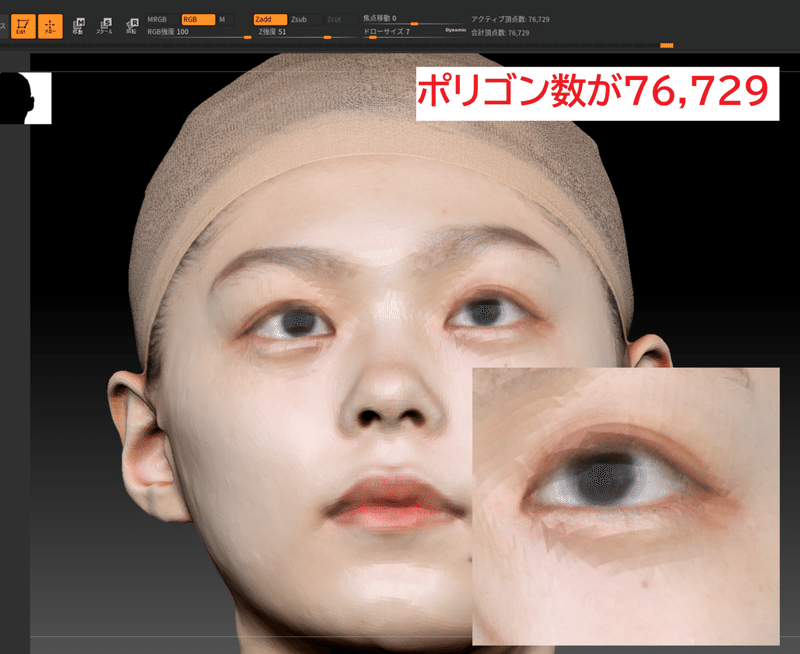Click the head silhouette thumbnail preview
Screen dimensions: 800x654
pyautogui.click(x=26, y=98)
